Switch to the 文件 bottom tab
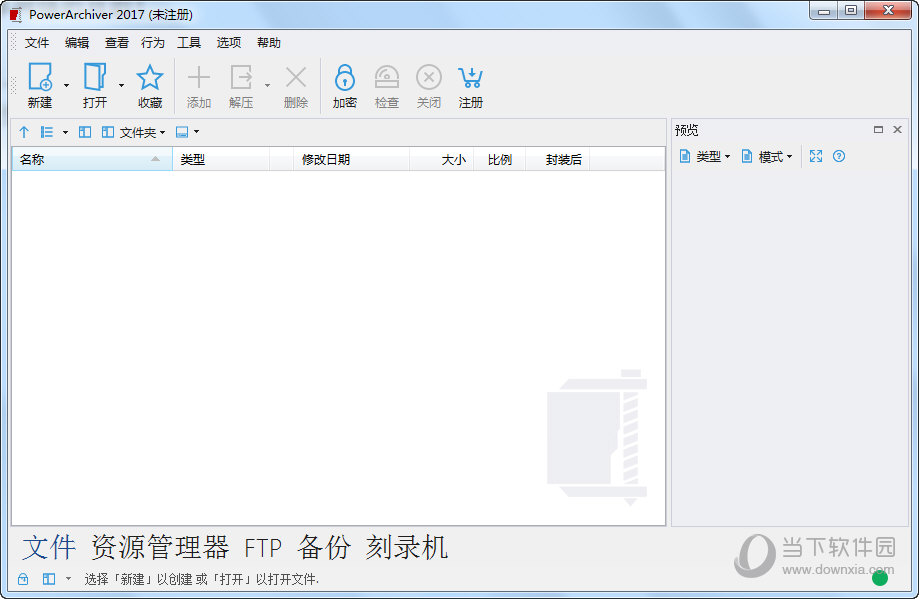 point(49,547)
